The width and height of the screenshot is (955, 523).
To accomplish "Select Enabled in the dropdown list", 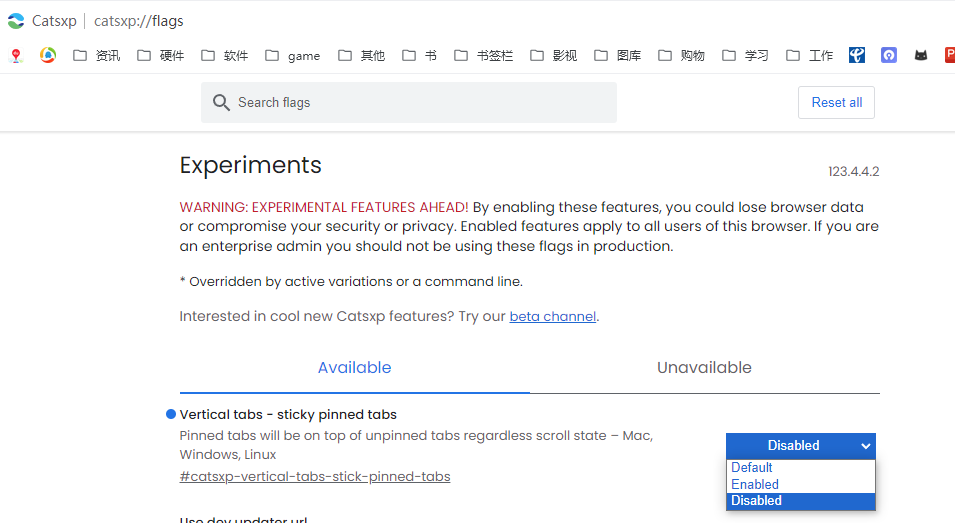I will coord(800,484).
